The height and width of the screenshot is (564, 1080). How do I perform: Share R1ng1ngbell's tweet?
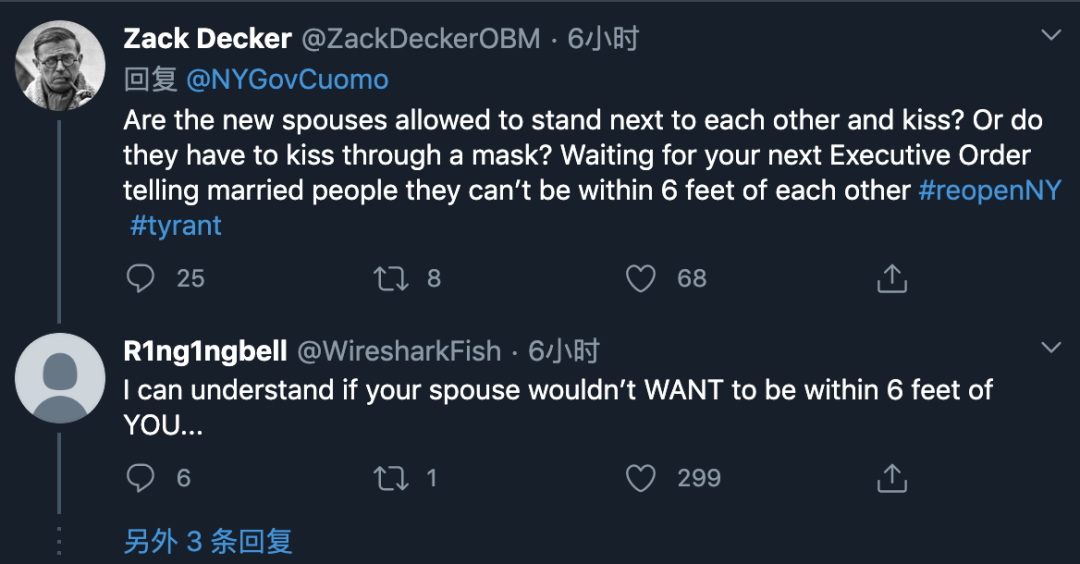tap(891, 479)
